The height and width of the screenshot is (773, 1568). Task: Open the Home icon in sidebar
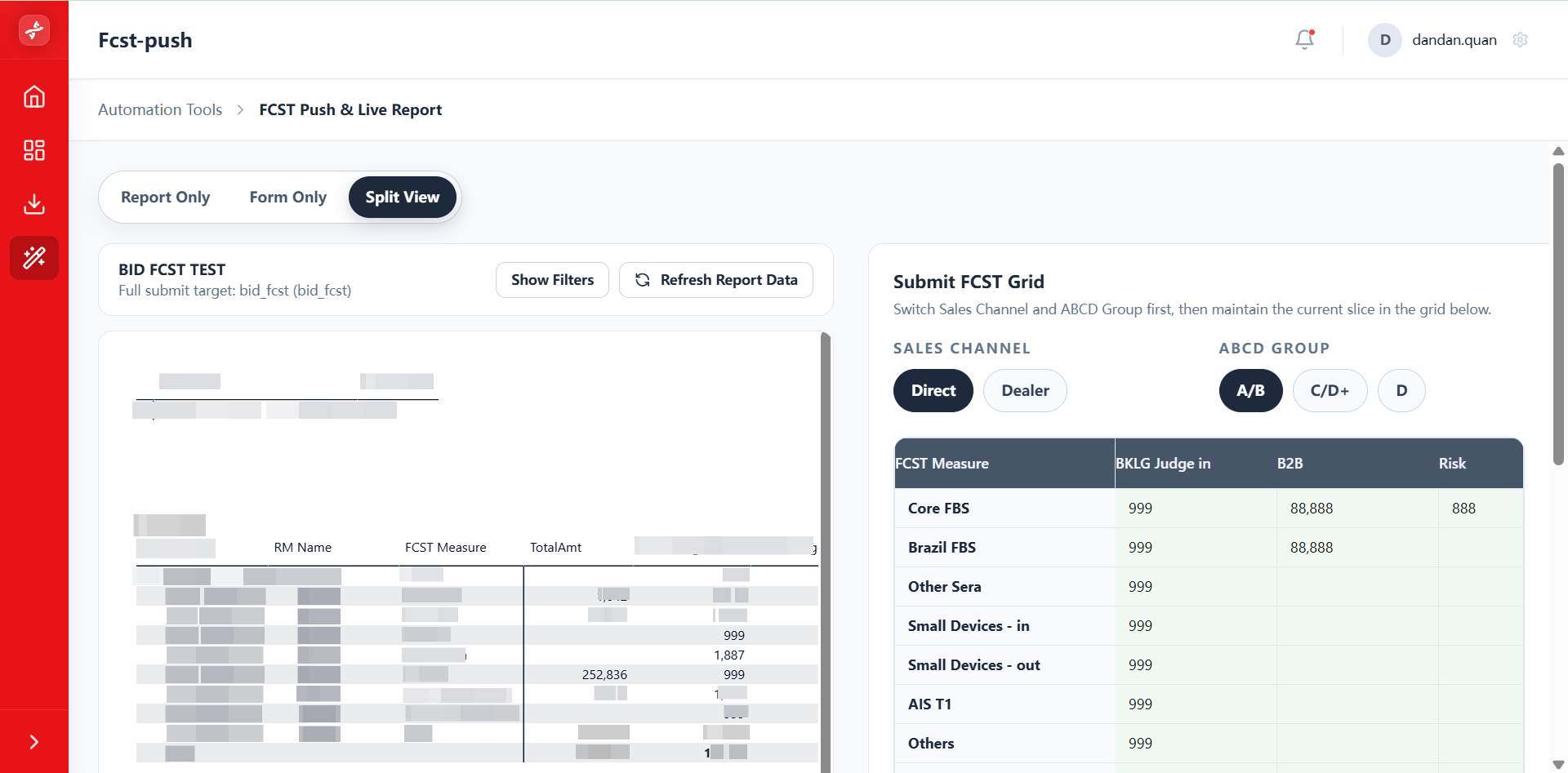coord(34,96)
